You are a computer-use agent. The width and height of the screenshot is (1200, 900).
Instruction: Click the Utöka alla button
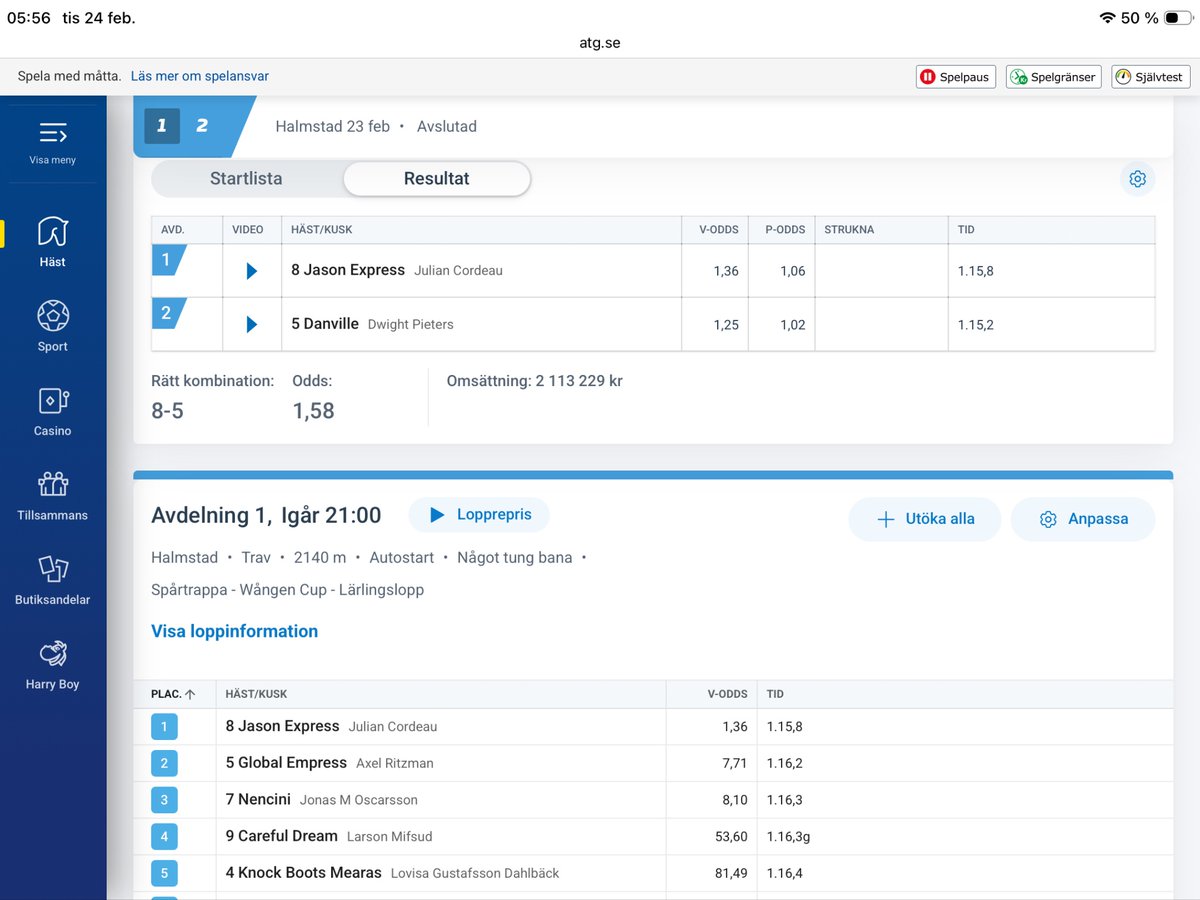(x=924, y=519)
